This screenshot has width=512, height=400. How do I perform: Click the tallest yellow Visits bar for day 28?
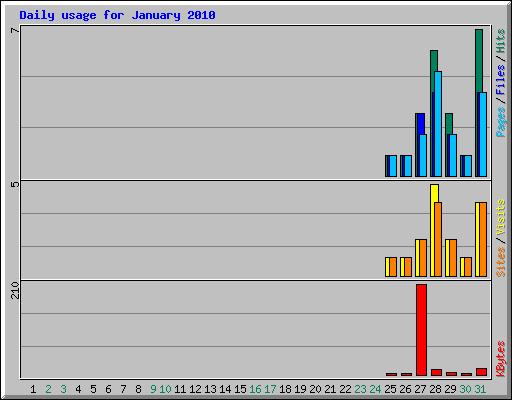click(x=434, y=193)
